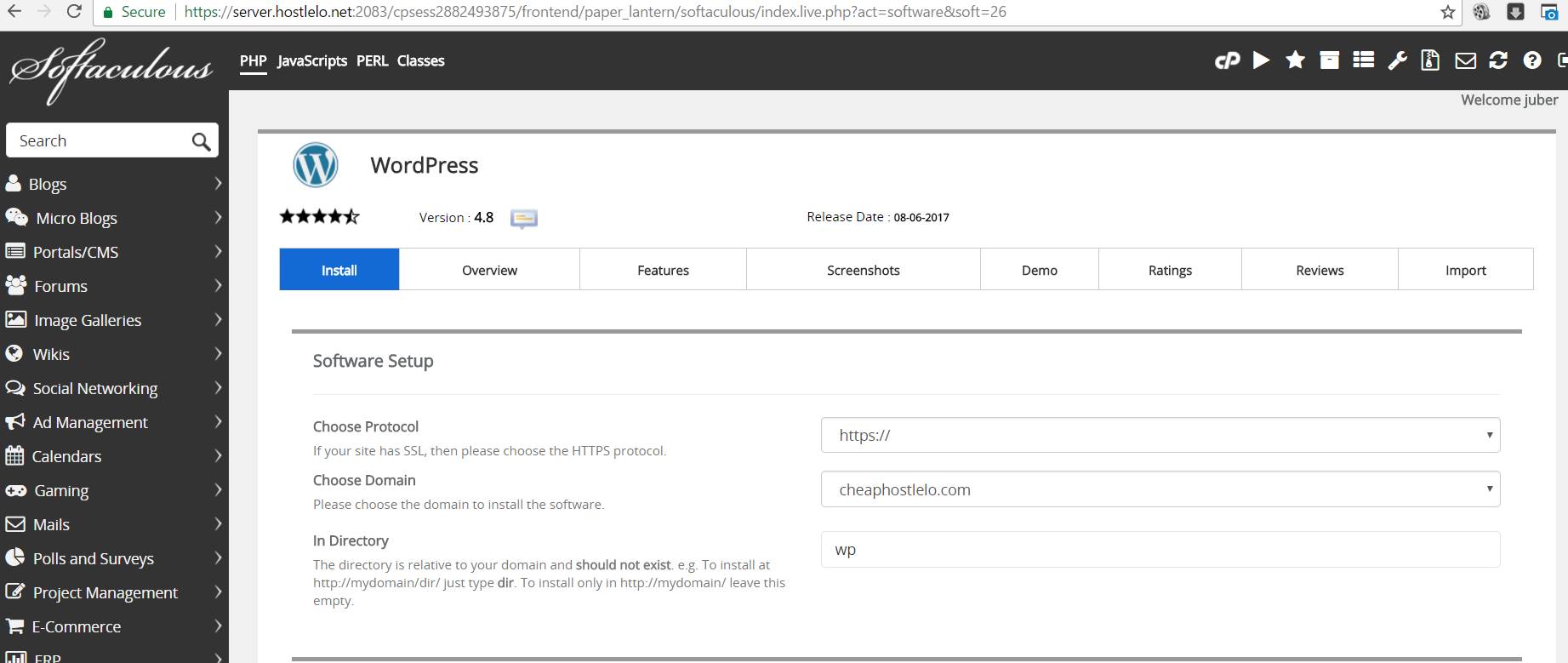
Task: Click the changelog speech bubble icon near Version
Action: tap(523, 219)
